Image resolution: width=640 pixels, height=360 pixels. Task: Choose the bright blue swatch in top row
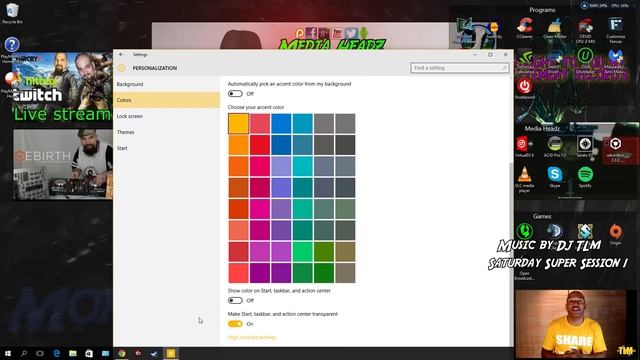281,124
